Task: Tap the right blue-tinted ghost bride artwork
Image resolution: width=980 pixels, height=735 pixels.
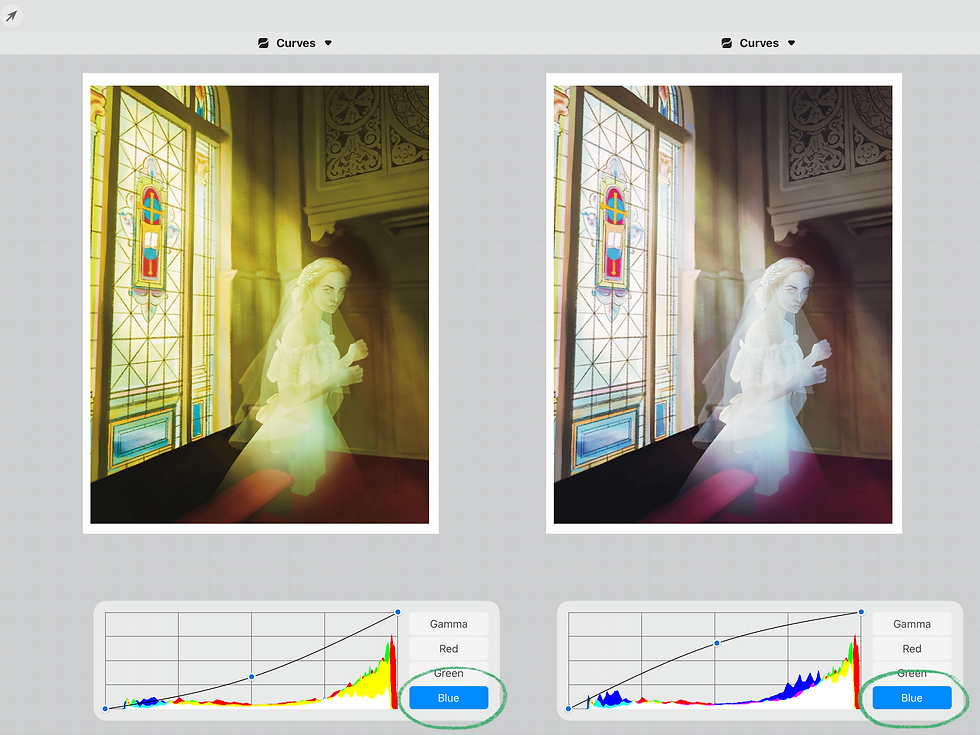Action: click(x=723, y=304)
